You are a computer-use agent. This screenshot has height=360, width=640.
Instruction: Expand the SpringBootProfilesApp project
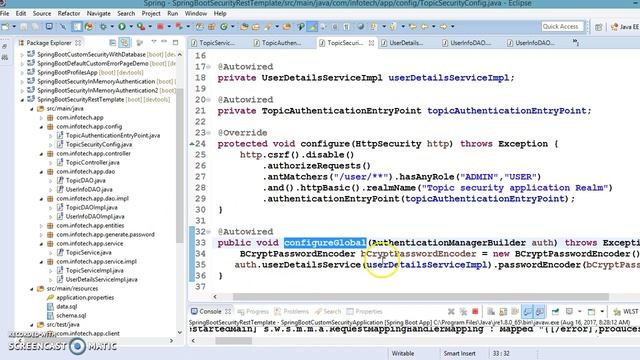tap(22, 73)
